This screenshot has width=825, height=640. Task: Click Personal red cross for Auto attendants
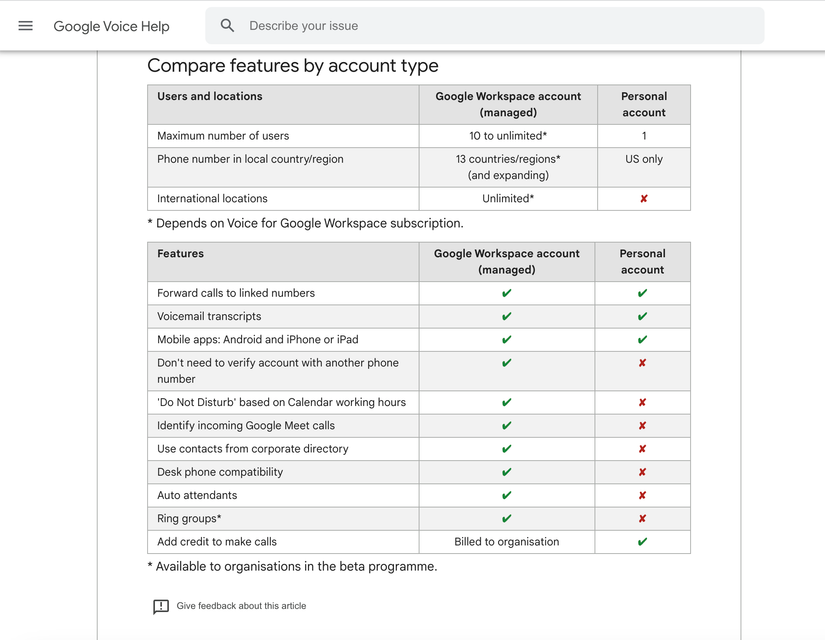642,495
